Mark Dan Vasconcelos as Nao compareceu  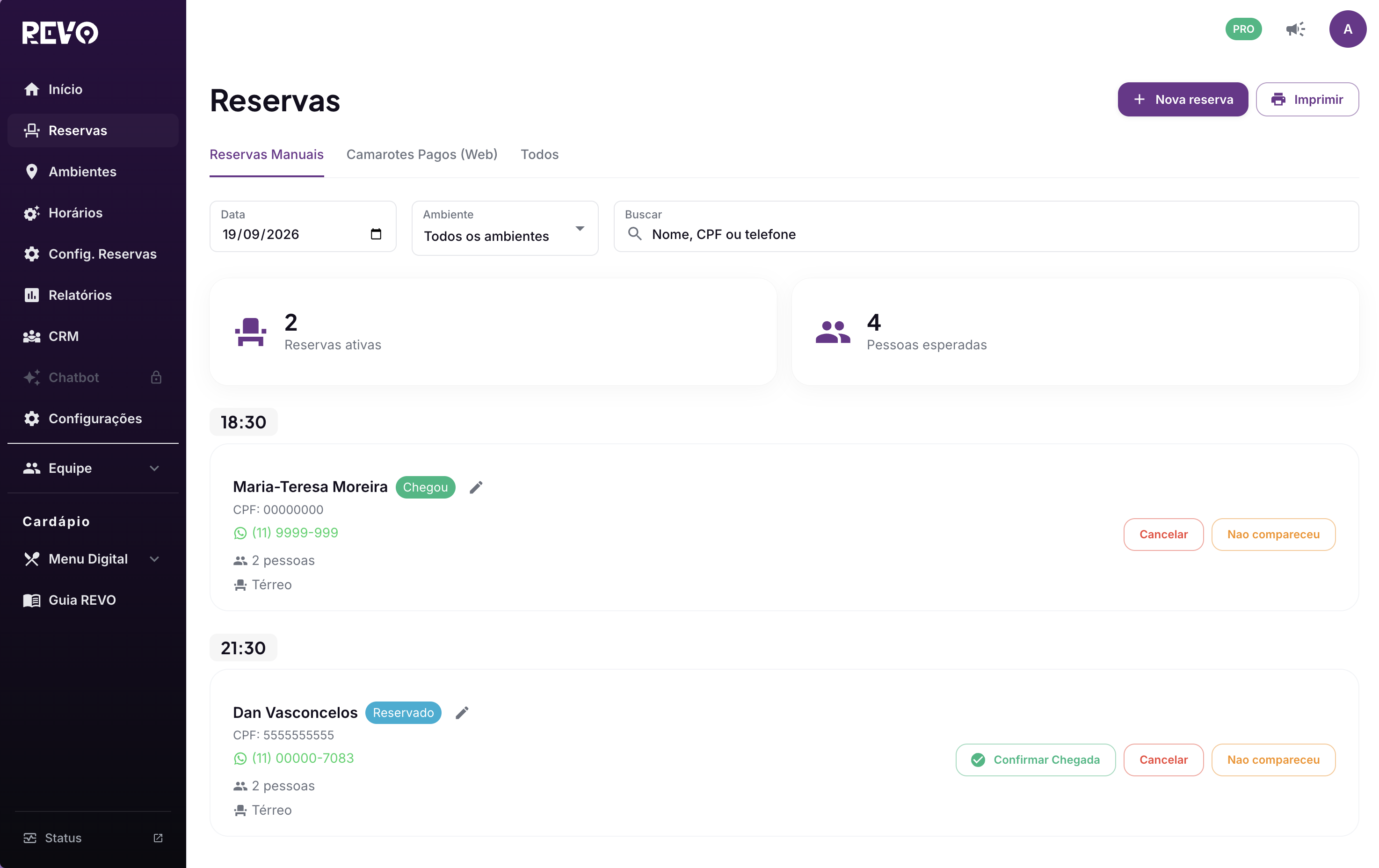tap(1273, 760)
